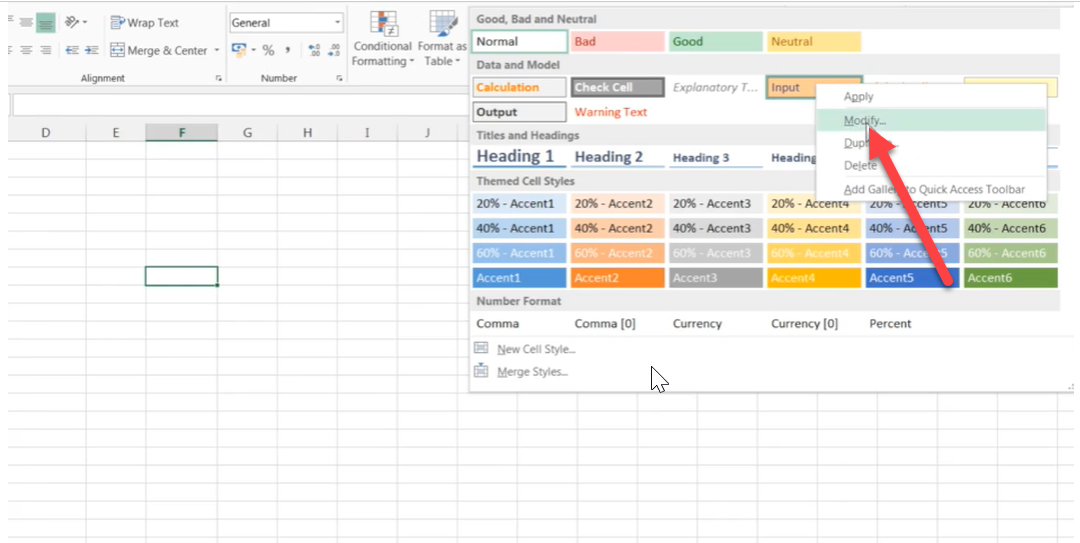Click the Center horizontal alignment icon
The height and width of the screenshot is (543, 1080).
(x=26, y=50)
